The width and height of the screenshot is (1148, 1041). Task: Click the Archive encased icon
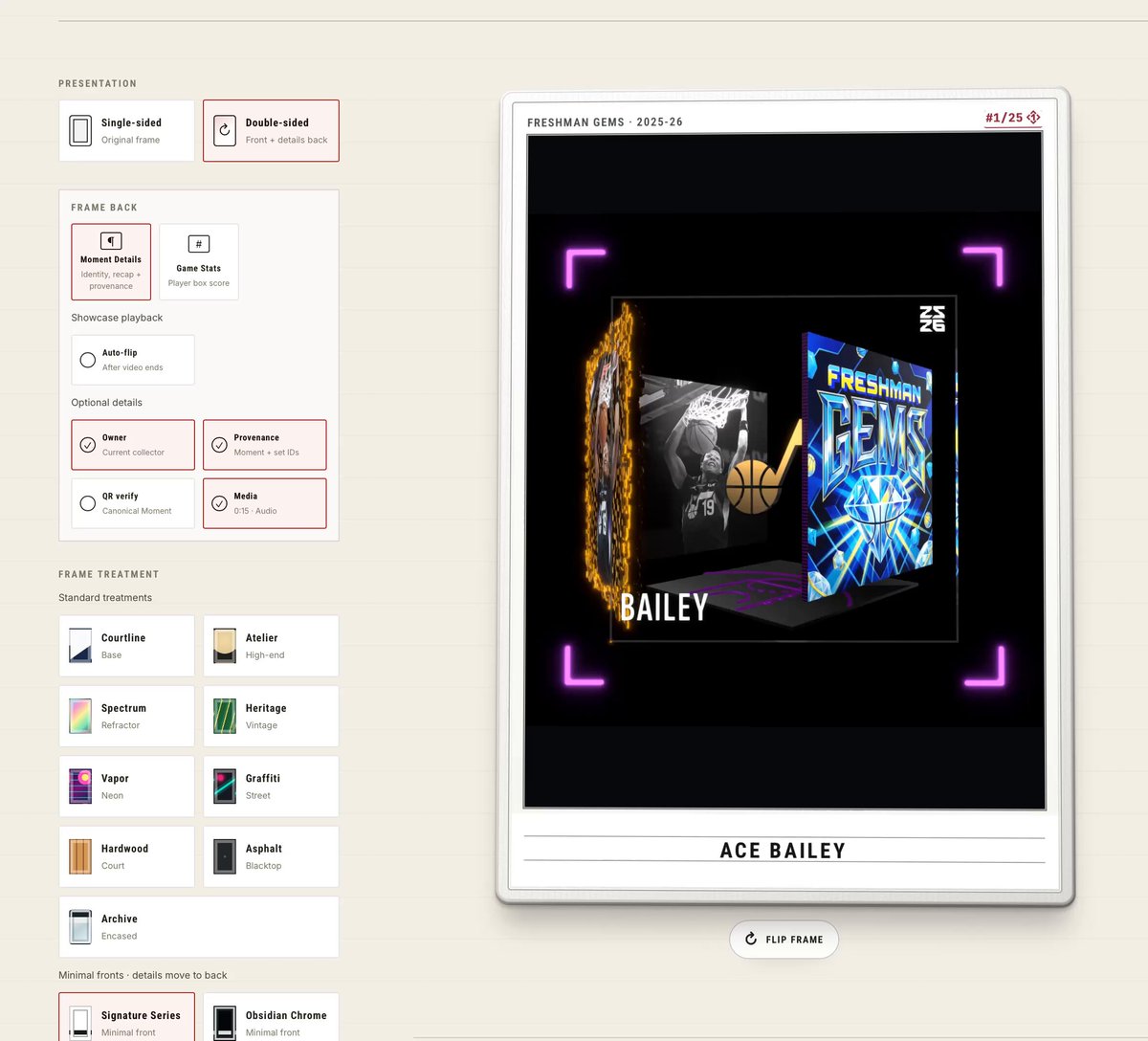tap(80, 927)
